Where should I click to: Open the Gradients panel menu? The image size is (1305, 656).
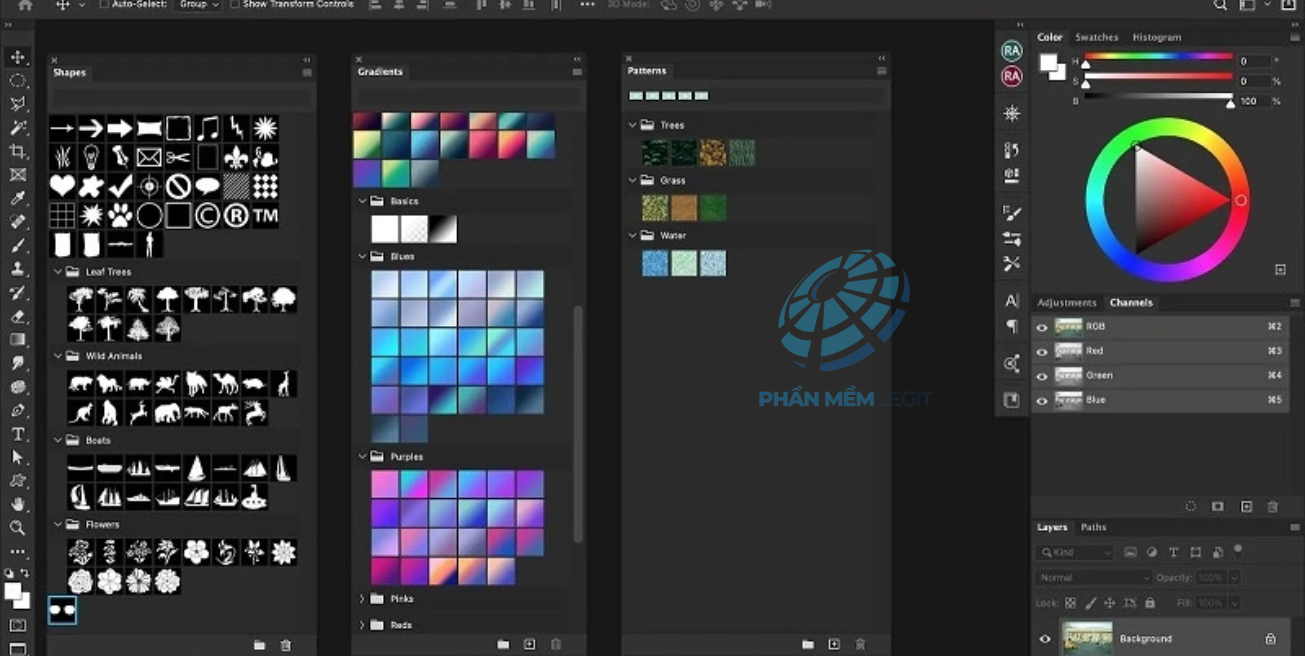pyautogui.click(x=577, y=72)
